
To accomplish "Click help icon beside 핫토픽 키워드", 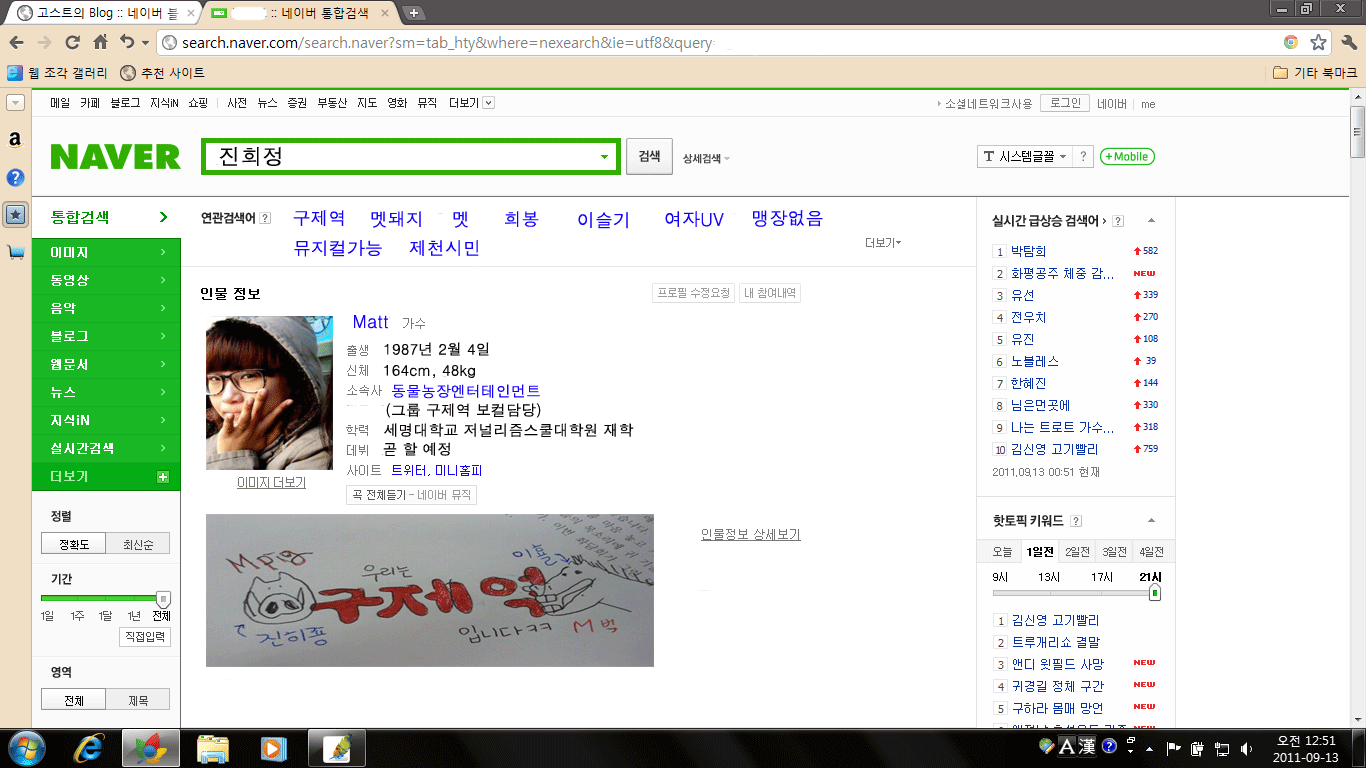I will click(1076, 521).
